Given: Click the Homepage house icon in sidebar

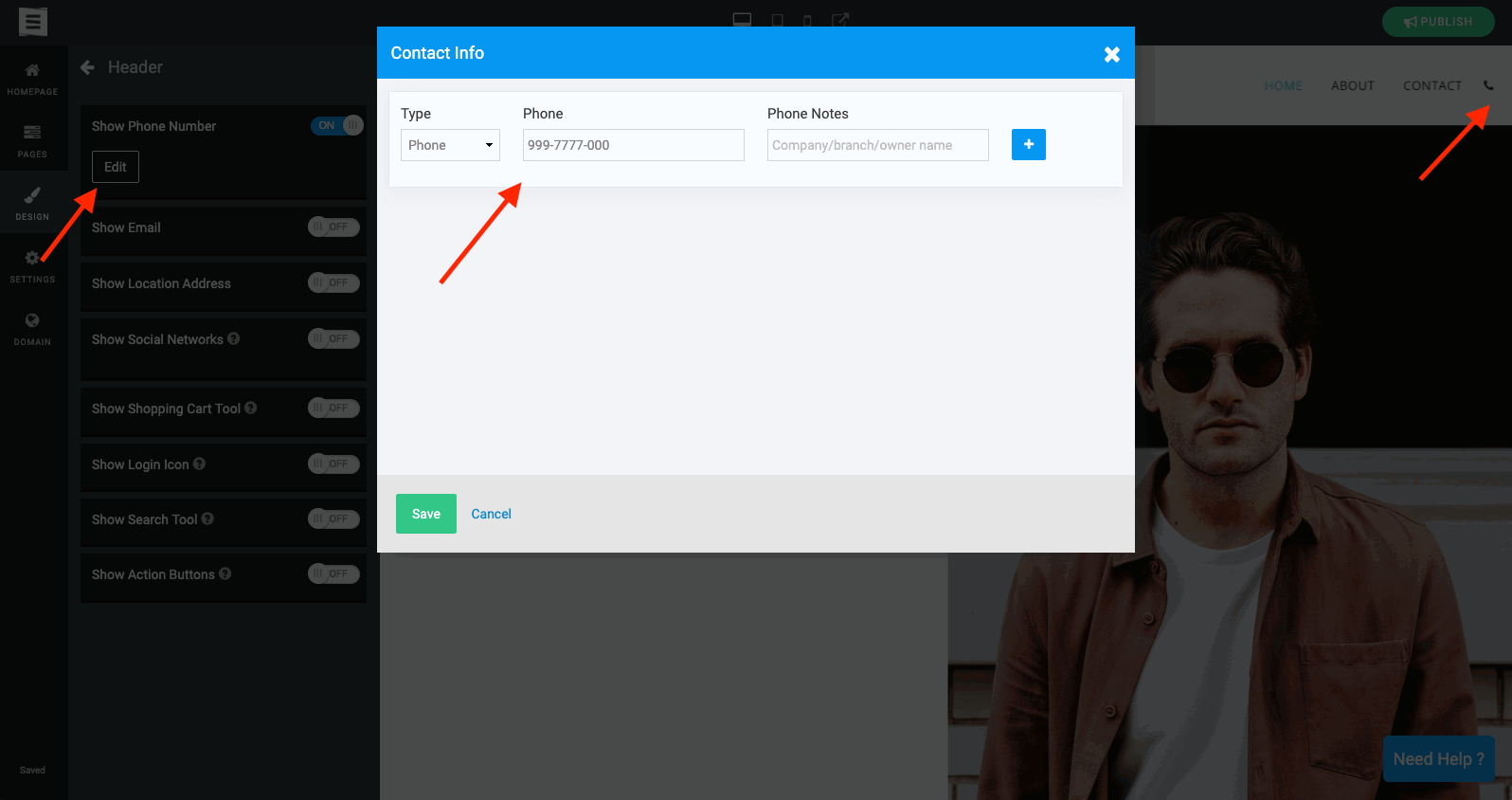Looking at the screenshot, I should (32, 70).
